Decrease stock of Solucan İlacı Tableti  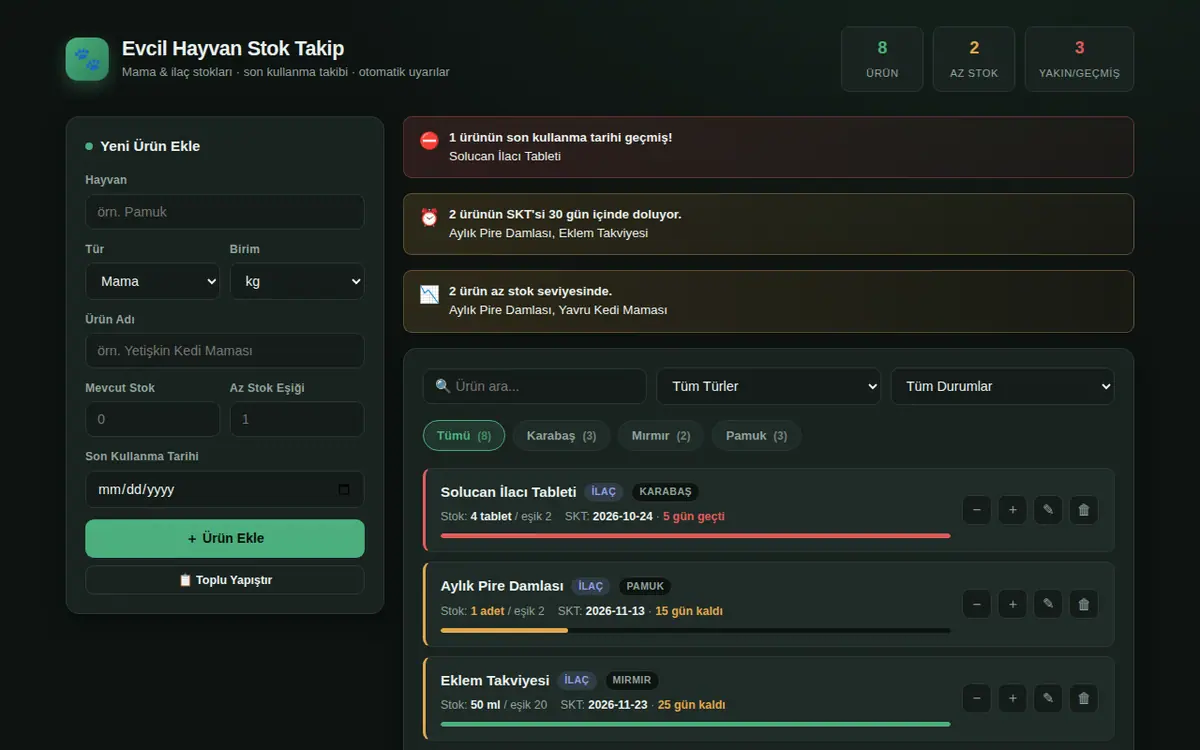(976, 510)
